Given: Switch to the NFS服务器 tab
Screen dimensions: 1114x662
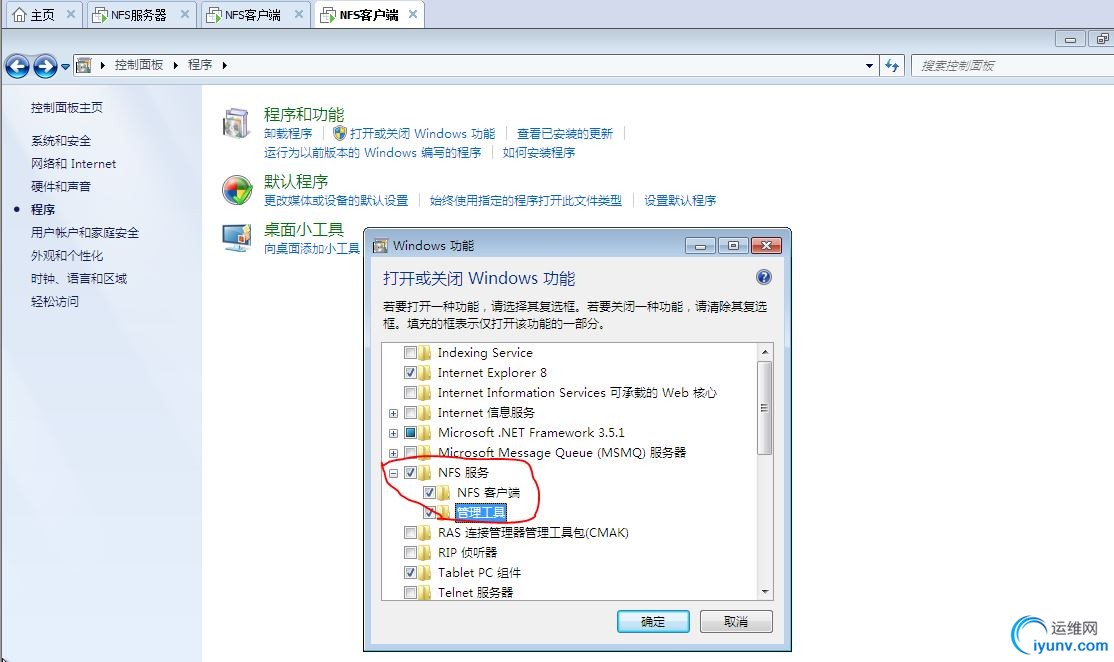Looking at the screenshot, I should point(139,15).
